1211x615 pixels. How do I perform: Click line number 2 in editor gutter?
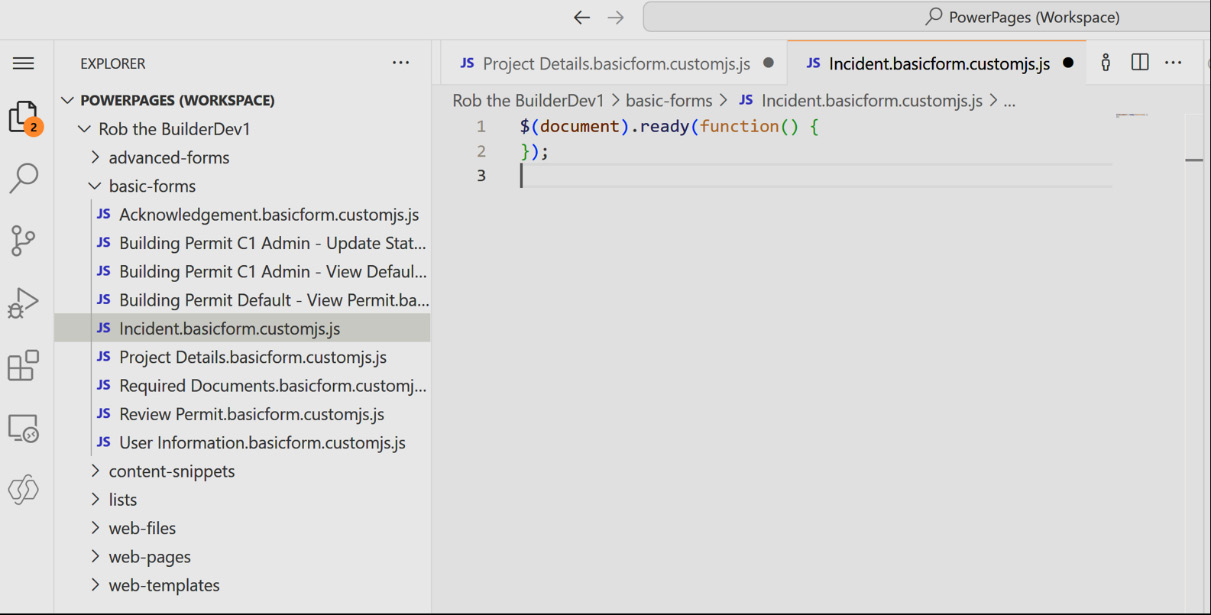[481, 151]
